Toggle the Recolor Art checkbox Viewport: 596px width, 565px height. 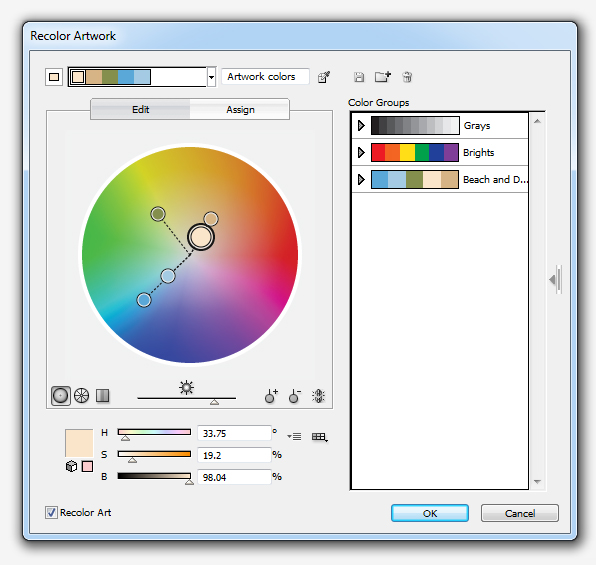pos(51,513)
